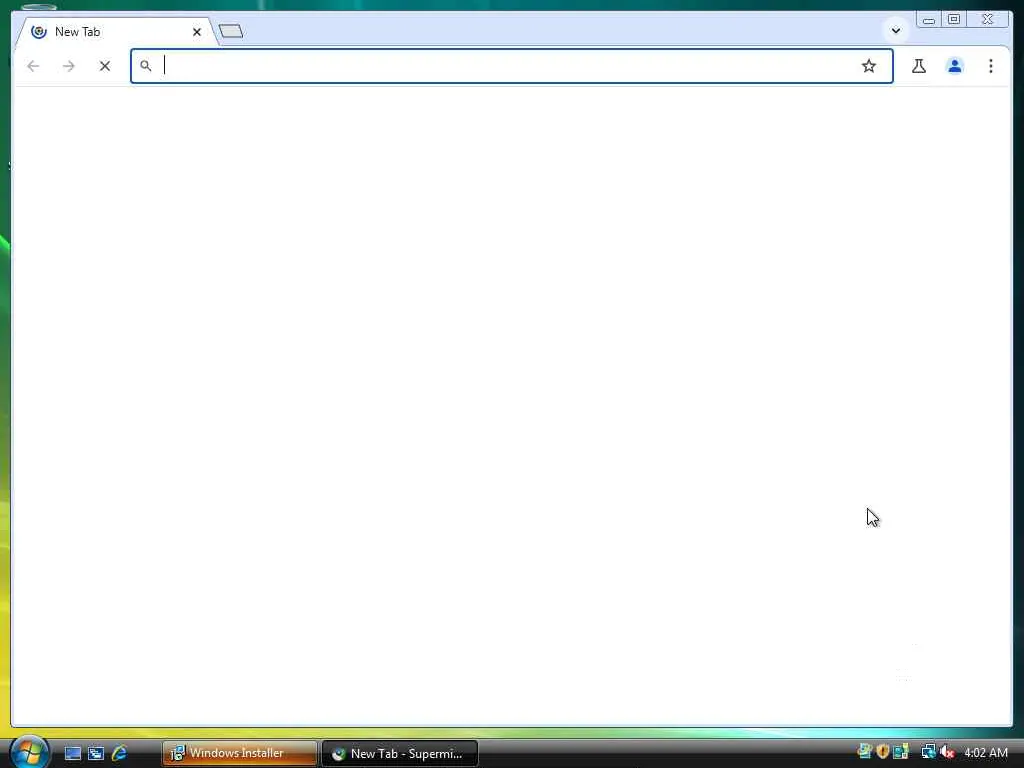Open the Windows Start orb
Image resolution: width=1024 pixels, height=768 pixels.
click(x=29, y=752)
